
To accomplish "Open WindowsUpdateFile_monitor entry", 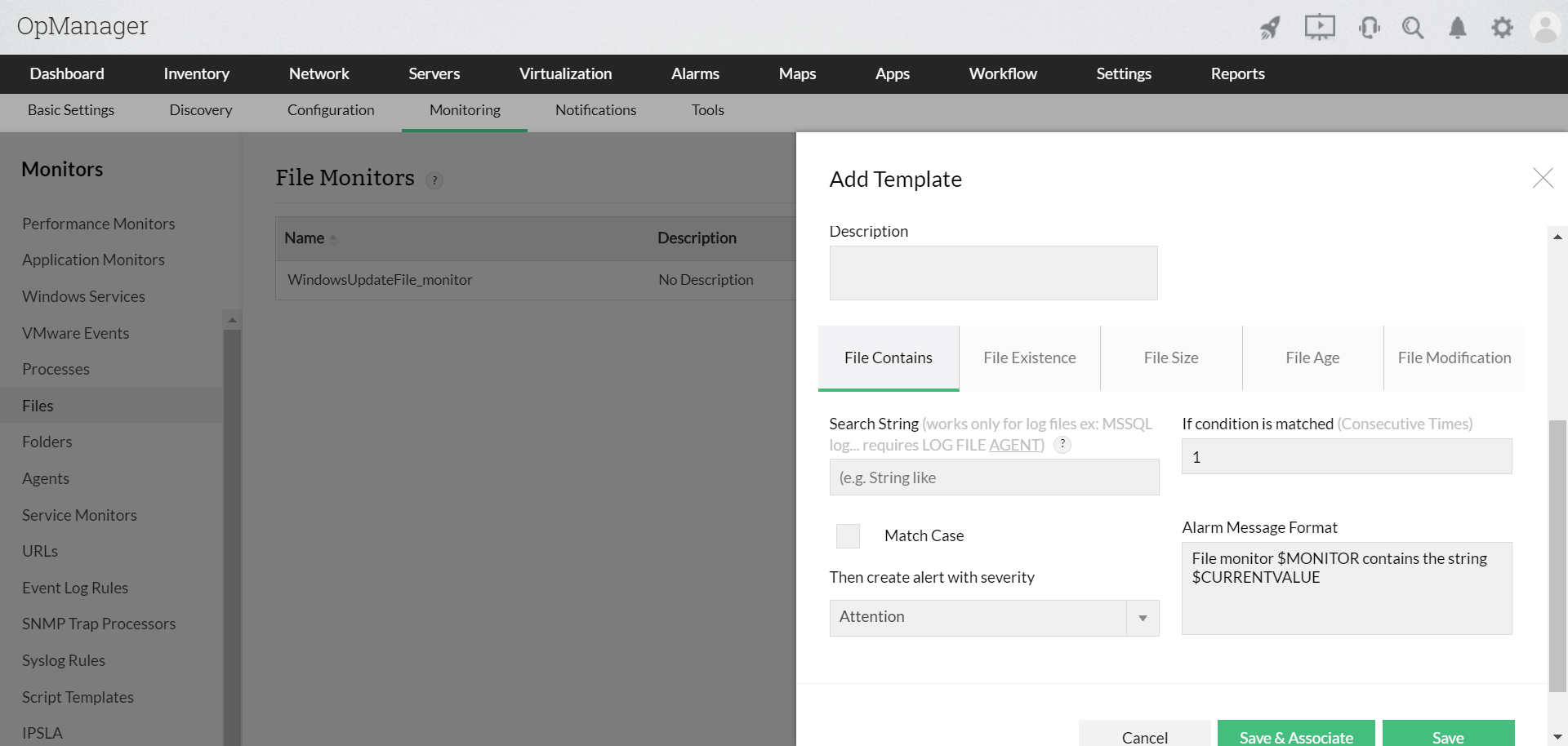I will [380, 280].
